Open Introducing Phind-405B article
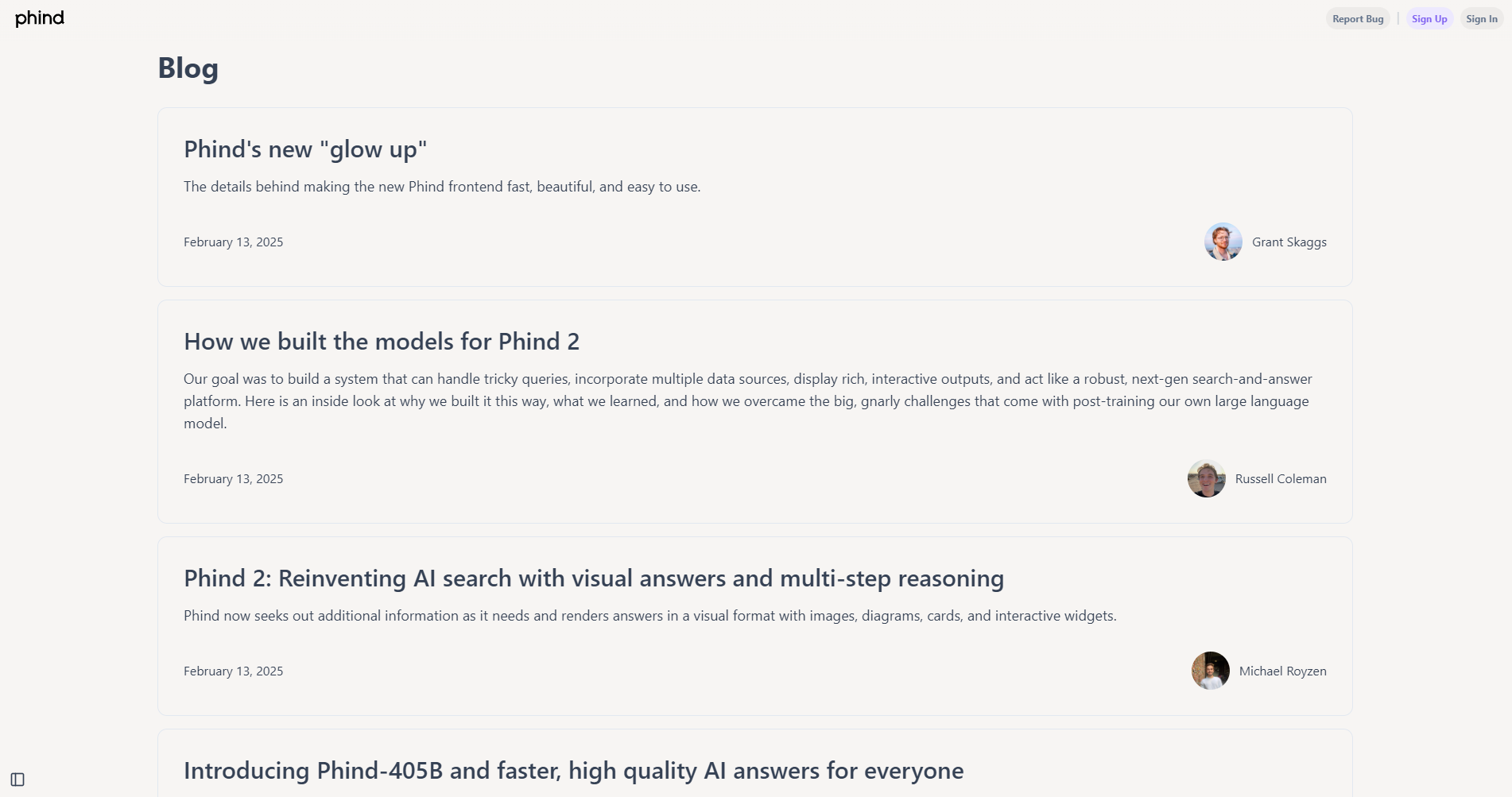The image size is (1512, 797). click(573, 771)
